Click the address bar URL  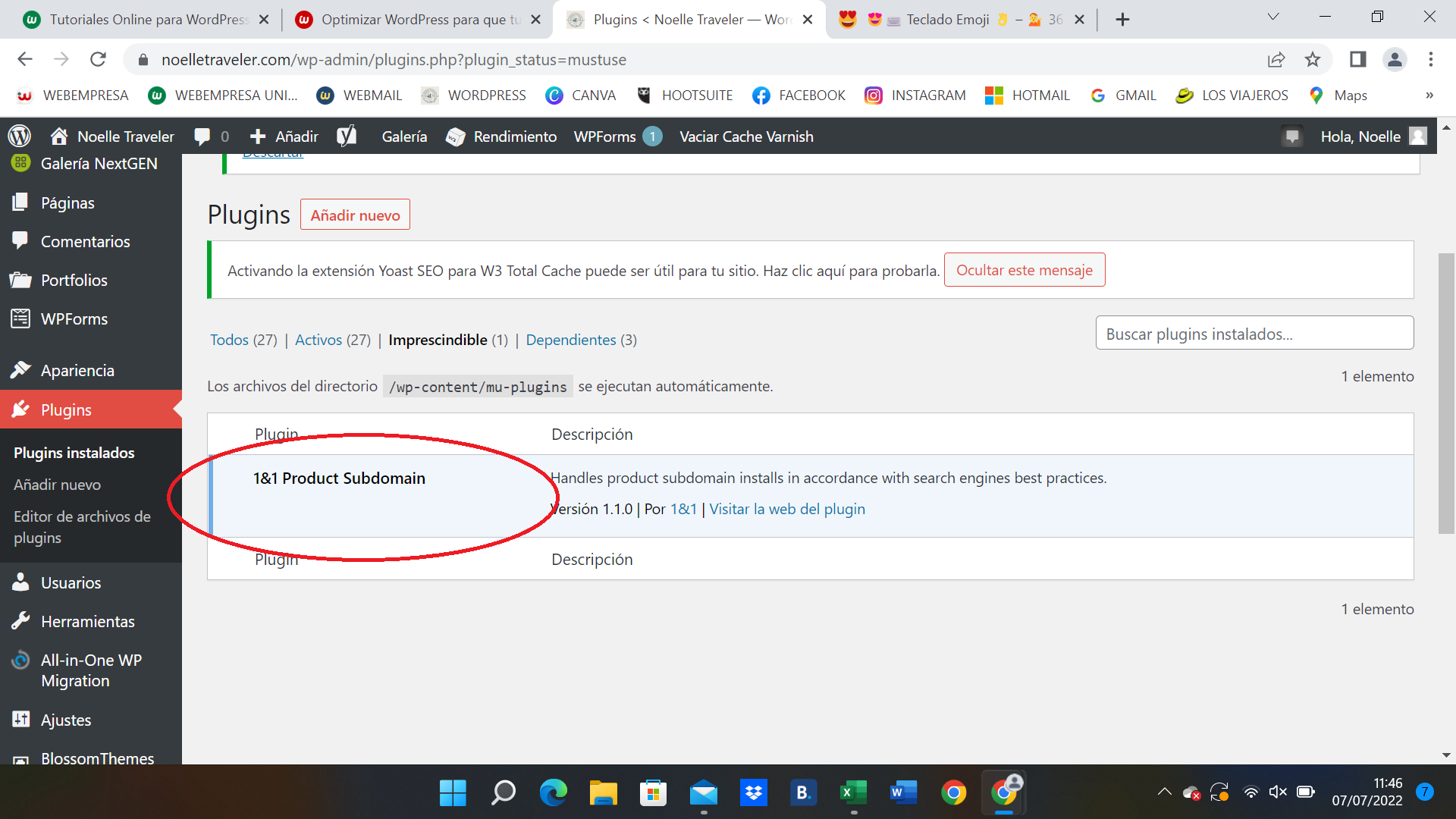click(x=394, y=59)
